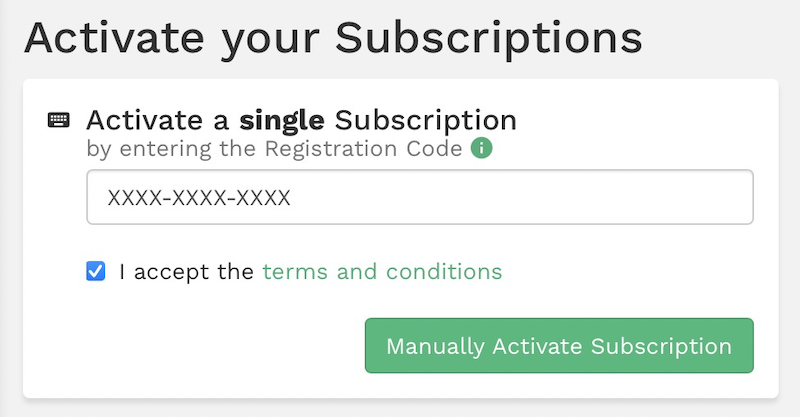Click the "Activate your Subscriptions" page title
The image size is (800, 417).
(332, 38)
